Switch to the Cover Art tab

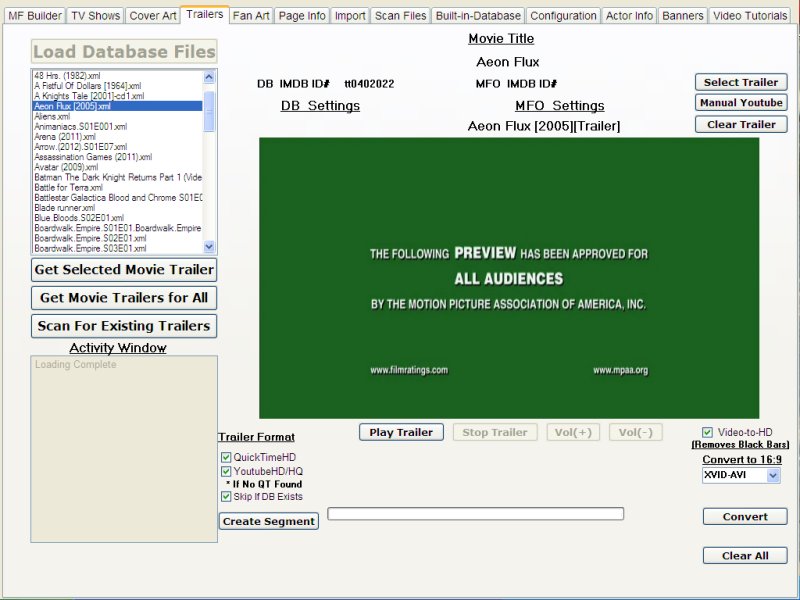(153, 16)
